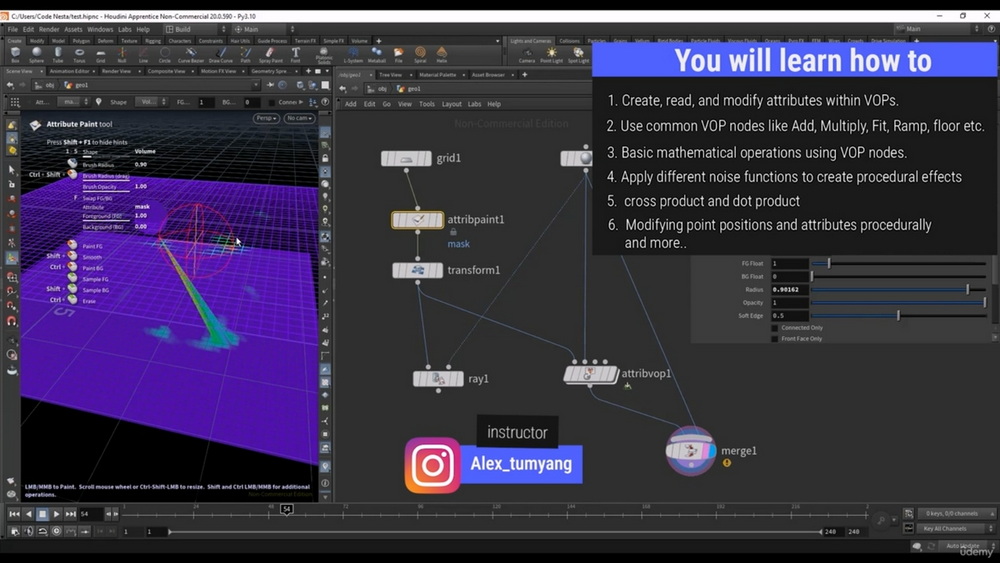Select the Null shelf tool

[122, 55]
